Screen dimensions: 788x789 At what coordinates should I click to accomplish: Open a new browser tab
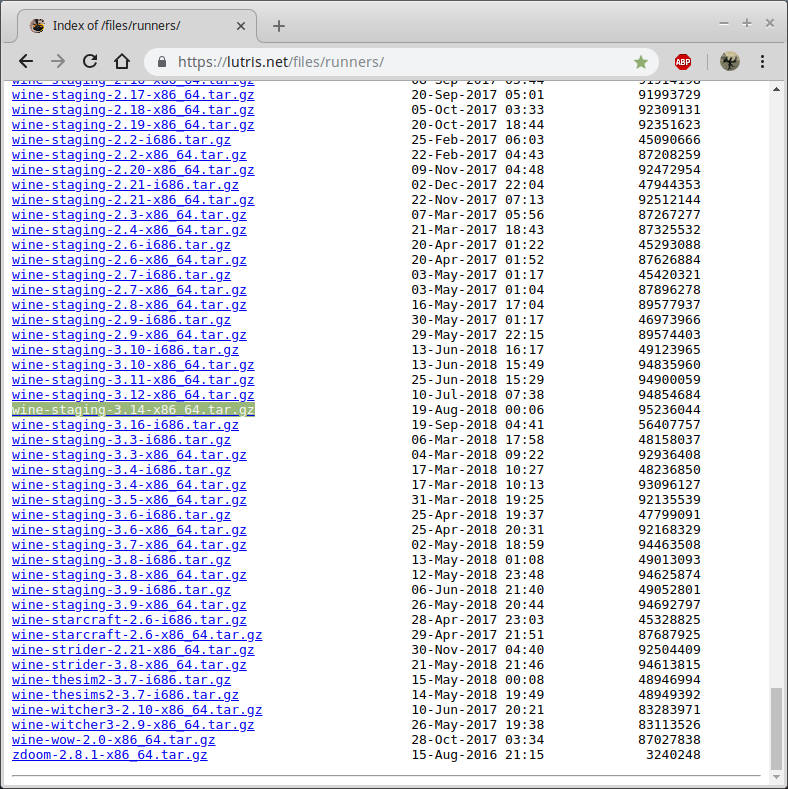(x=279, y=26)
